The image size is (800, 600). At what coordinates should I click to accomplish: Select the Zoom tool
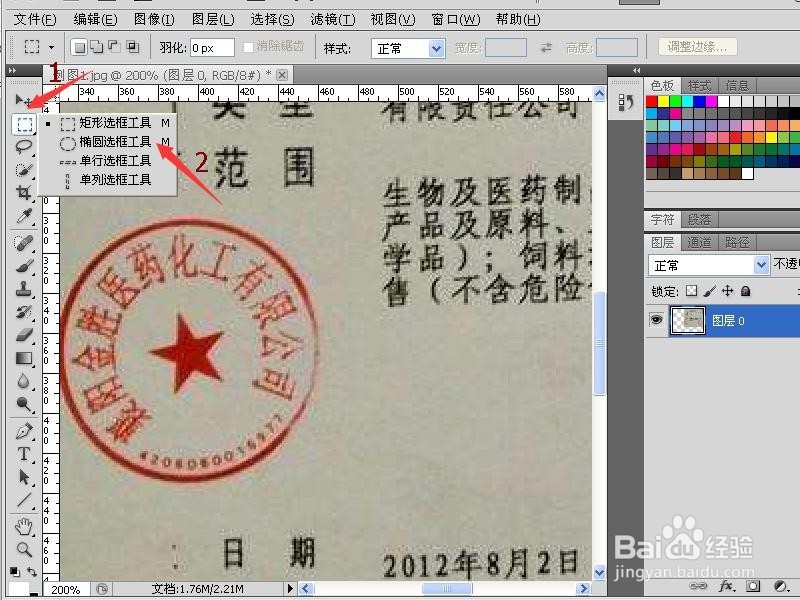(23, 550)
